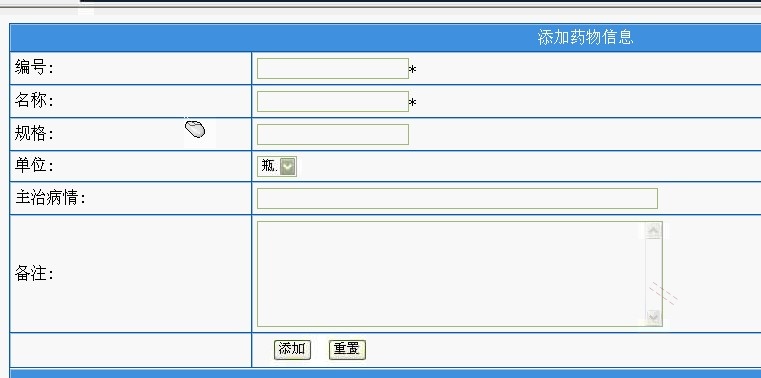Screen dimensions: 761x378
Task: Click the 主治病情 label
Action: pyautogui.click(x=50, y=198)
